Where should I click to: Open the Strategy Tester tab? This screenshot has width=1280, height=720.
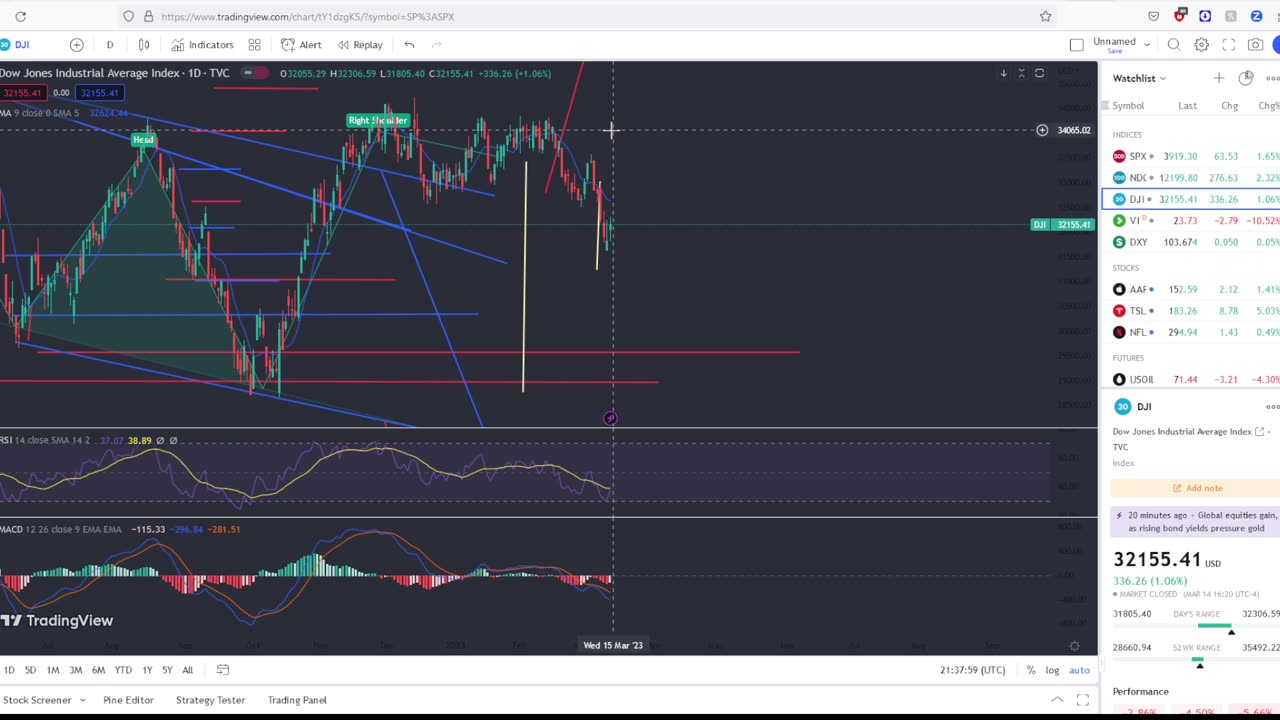(x=210, y=700)
